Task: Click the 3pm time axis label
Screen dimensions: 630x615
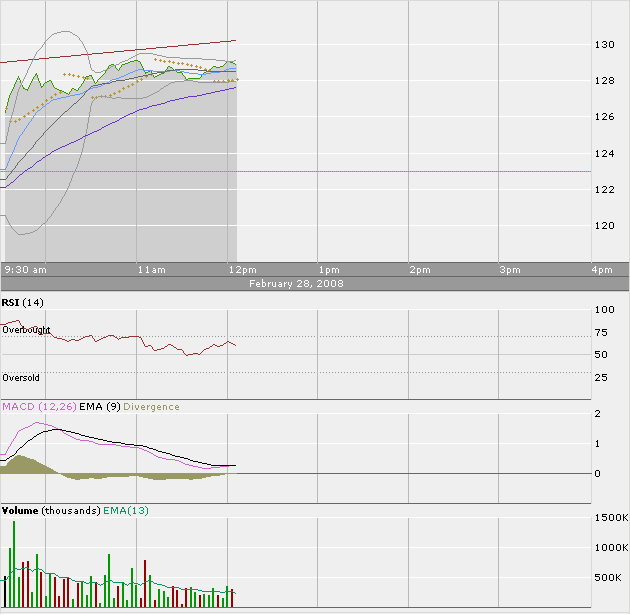Action: point(510,270)
